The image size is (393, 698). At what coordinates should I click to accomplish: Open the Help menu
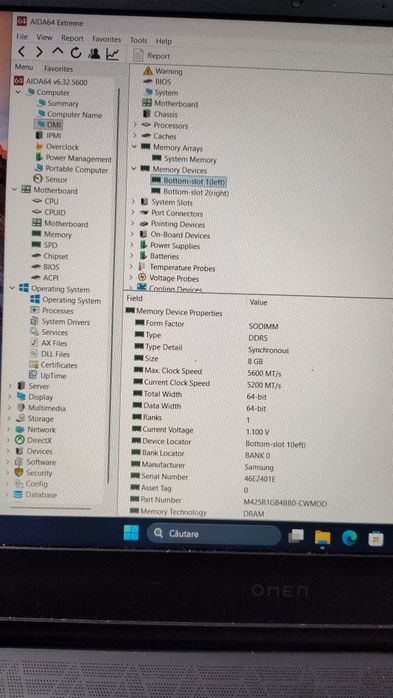163,41
